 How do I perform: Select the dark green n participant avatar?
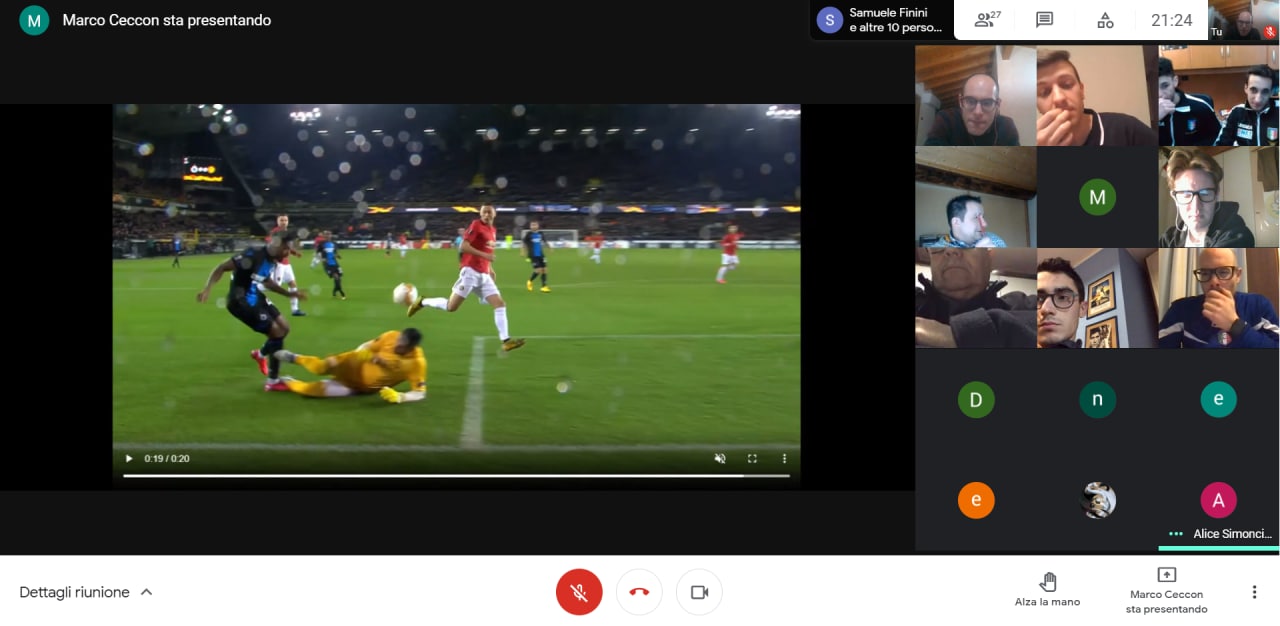coord(1097,400)
